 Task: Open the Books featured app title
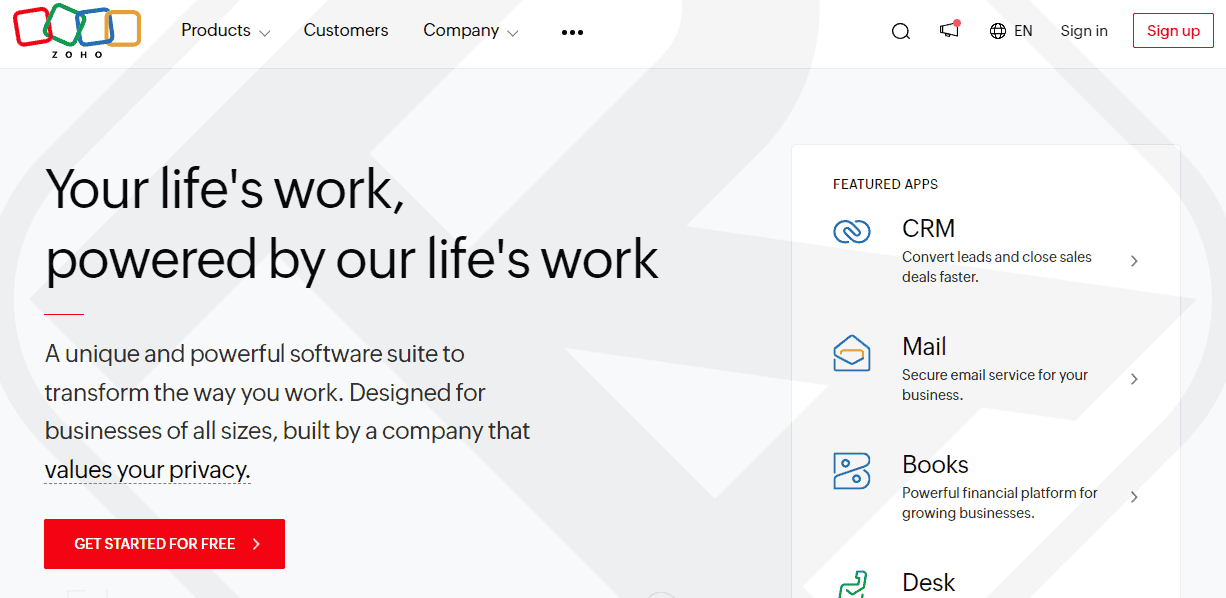coord(935,465)
